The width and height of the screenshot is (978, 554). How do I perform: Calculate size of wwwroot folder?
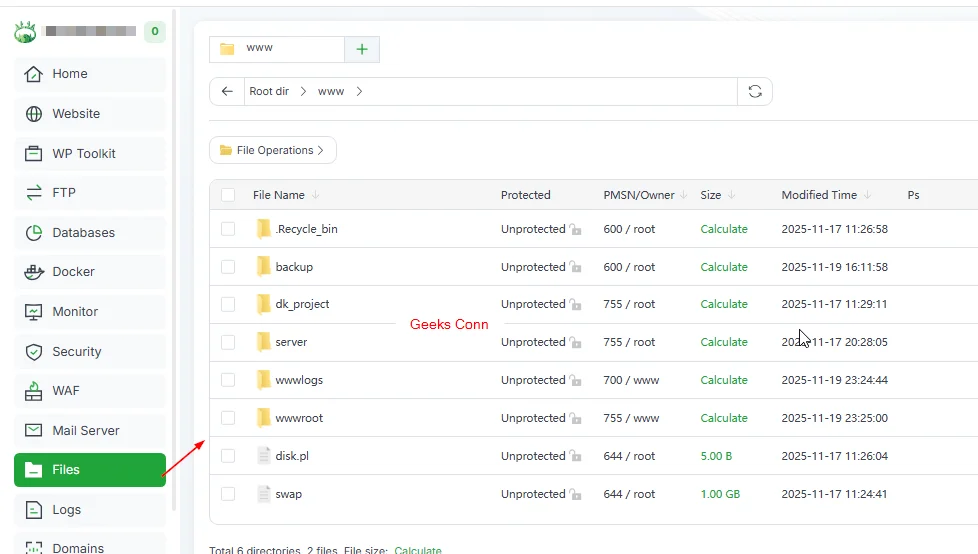pyautogui.click(x=724, y=418)
